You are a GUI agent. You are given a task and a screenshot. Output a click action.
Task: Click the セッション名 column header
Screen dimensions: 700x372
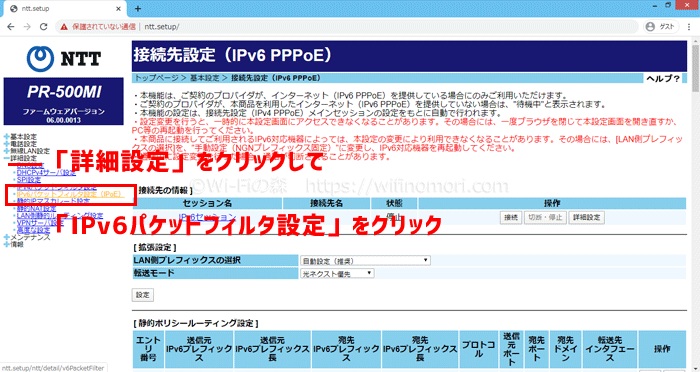[208, 203]
